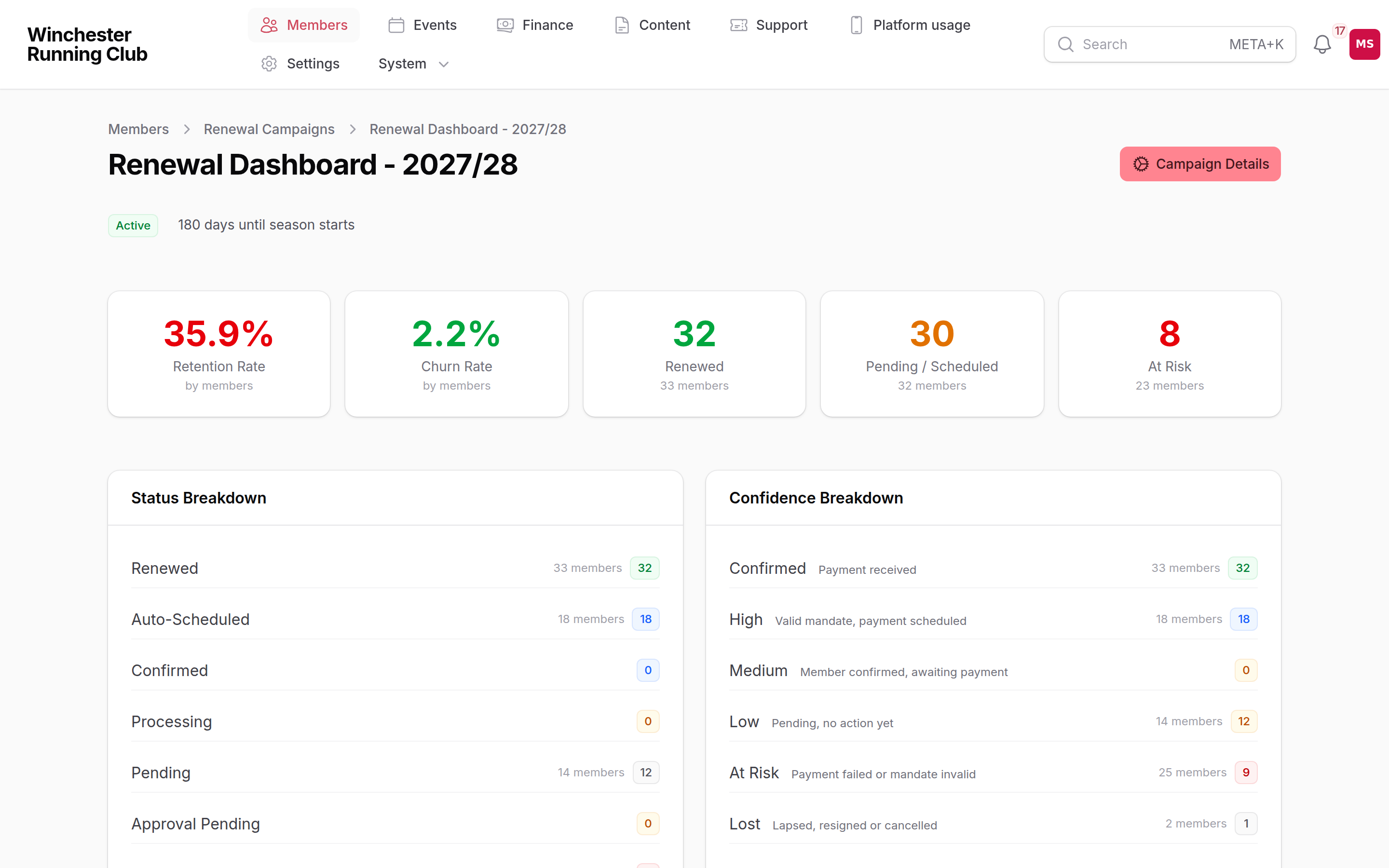Screen dimensions: 1389x868
Task: Click the Settings gear icon
Action: pyautogui.click(x=269, y=64)
